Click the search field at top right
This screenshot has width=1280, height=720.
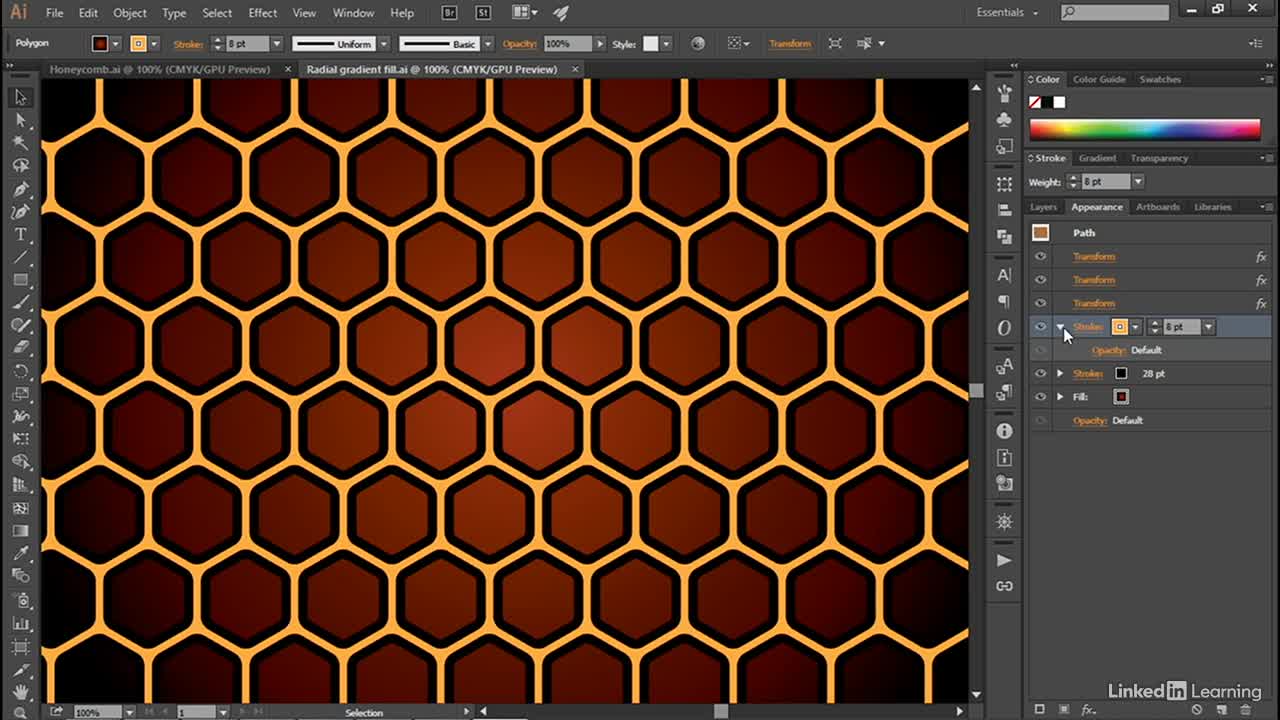(x=1115, y=13)
